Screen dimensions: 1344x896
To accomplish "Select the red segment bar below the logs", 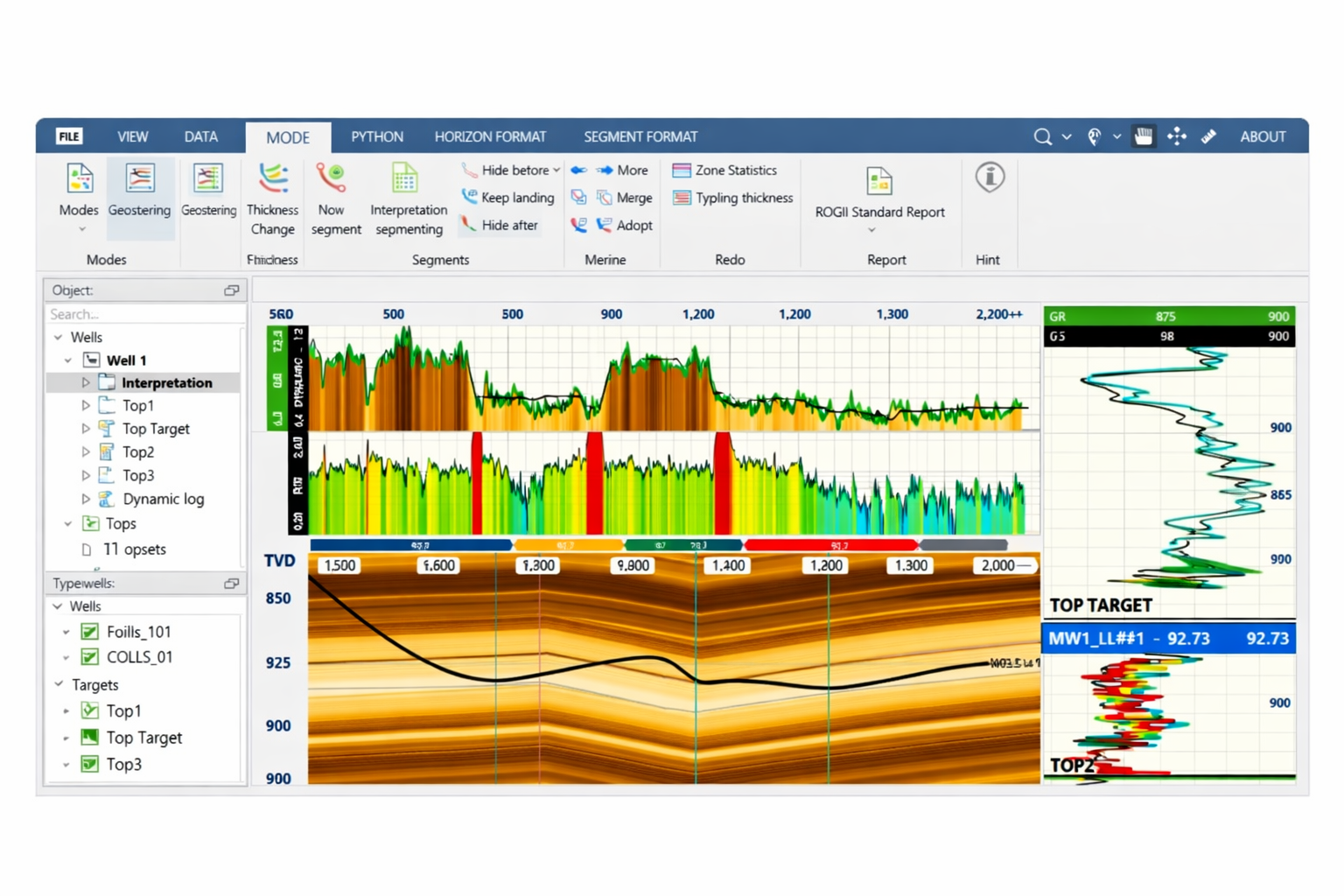I will pos(830,545).
